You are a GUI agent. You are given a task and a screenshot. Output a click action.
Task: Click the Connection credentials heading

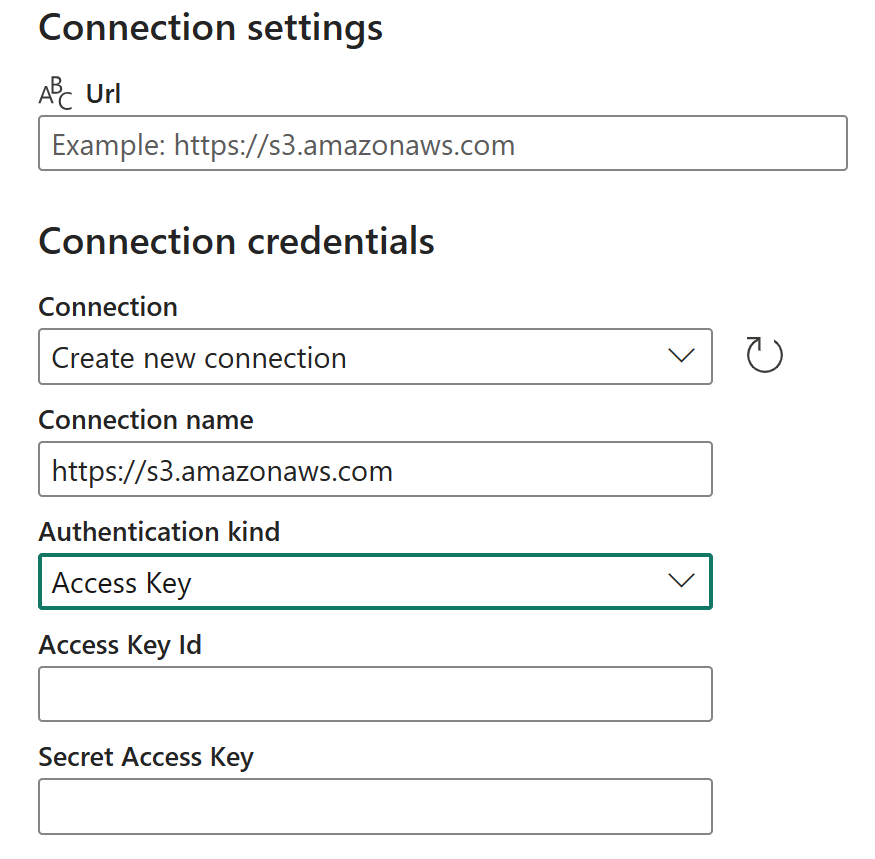point(236,242)
